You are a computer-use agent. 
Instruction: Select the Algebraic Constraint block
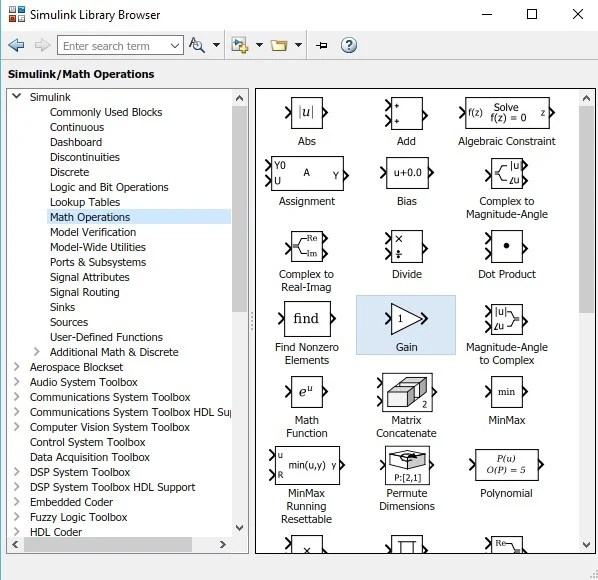[x=506, y=113]
